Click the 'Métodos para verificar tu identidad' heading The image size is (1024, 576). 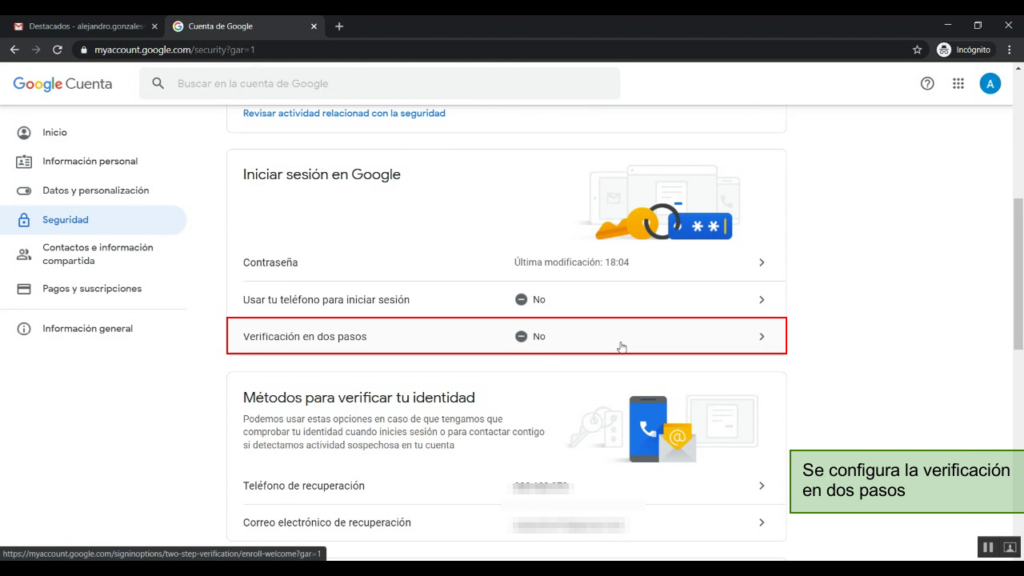point(359,398)
